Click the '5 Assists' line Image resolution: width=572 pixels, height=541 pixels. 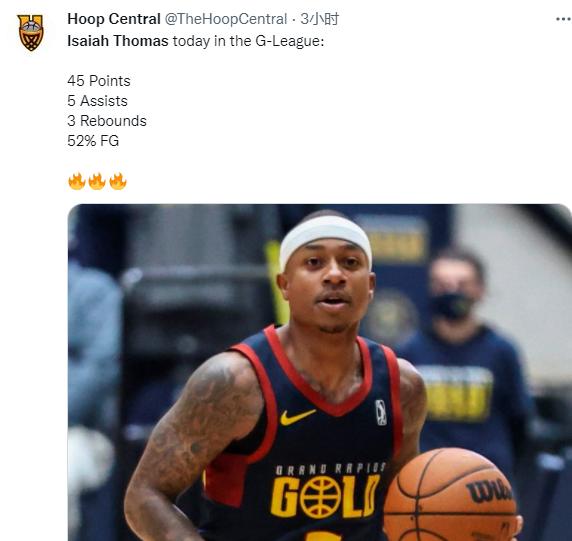97,101
